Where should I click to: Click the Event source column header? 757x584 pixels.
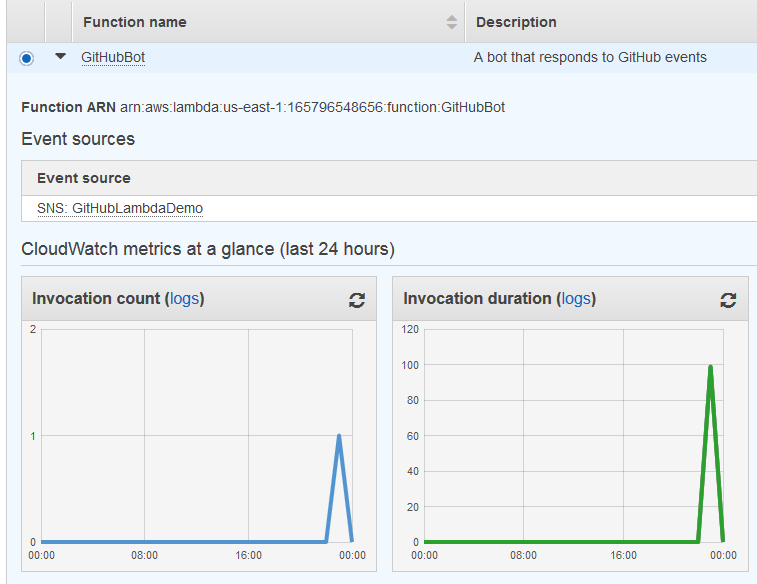[x=84, y=178]
